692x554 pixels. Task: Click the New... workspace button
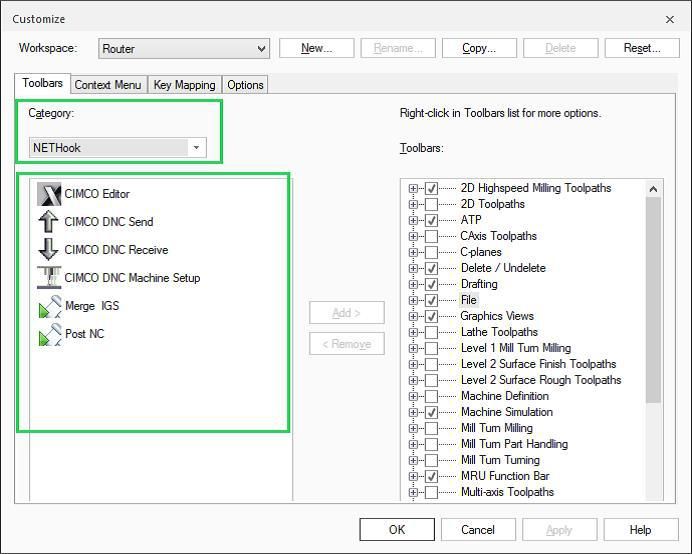316,48
